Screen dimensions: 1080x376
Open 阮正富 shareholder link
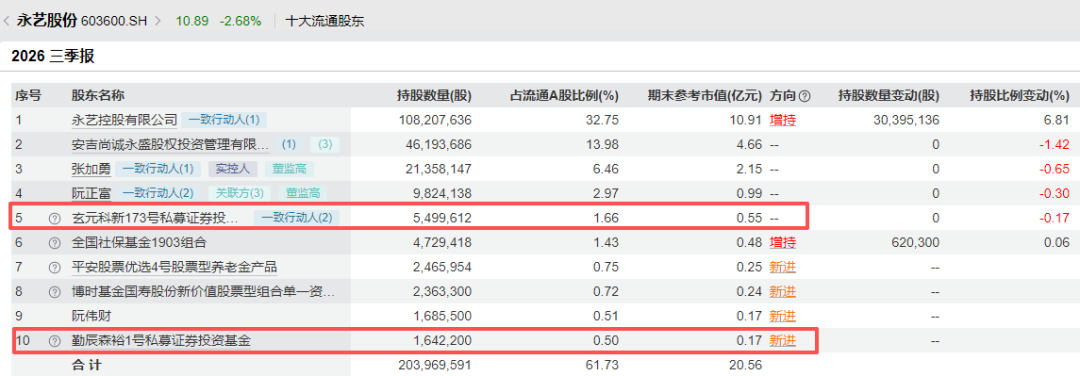click(90, 194)
